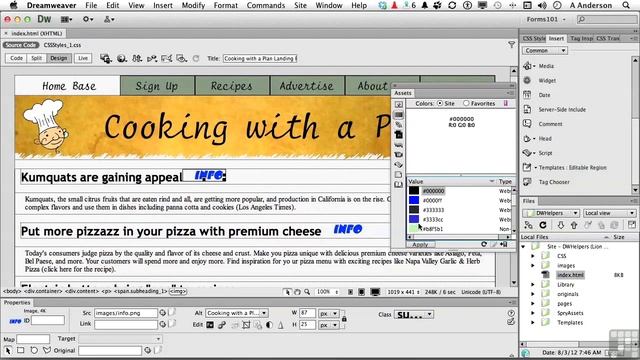Adjust brightness and contrast of image
This screenshot has height=360, width=640.
point(269,325)
